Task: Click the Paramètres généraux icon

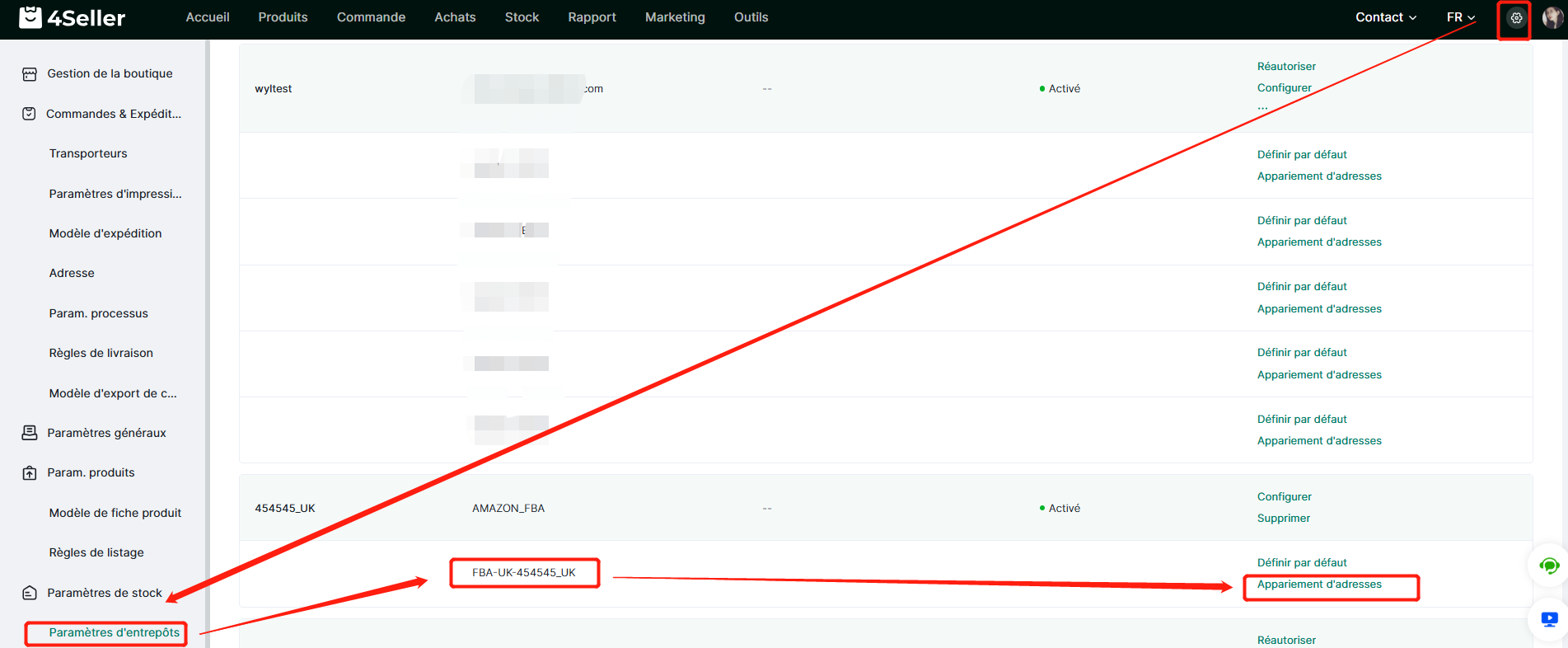Action: coord(30,433)
